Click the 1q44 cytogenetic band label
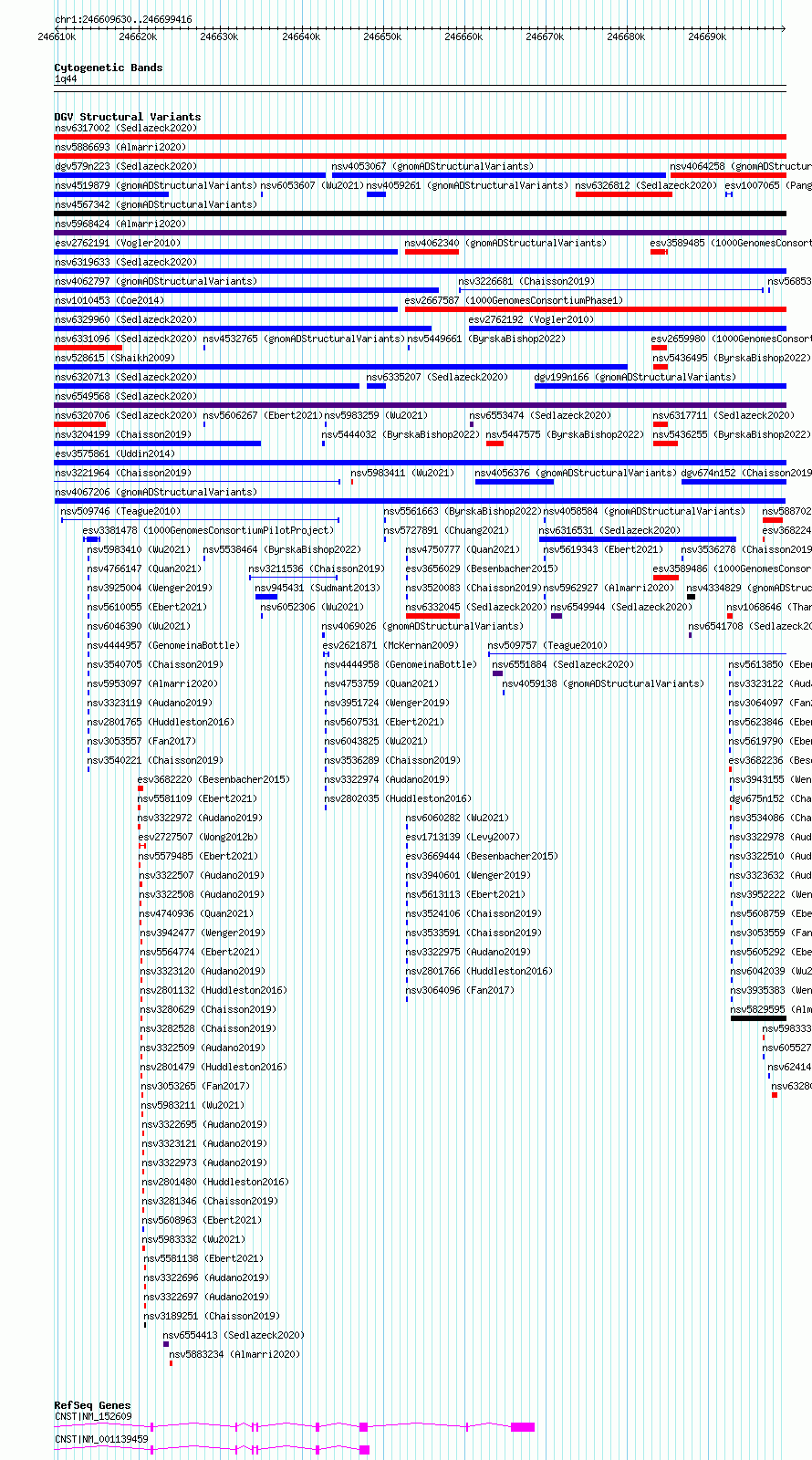The image size is (812, 1460). pyautogui.click(x=66, y=79)
